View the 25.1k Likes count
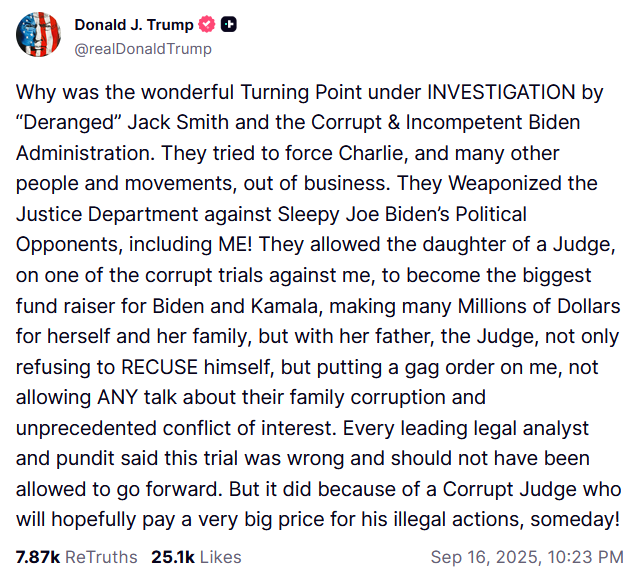Image resolution: width=637 pixels, height=578 pixels. (x=173, y=557)
